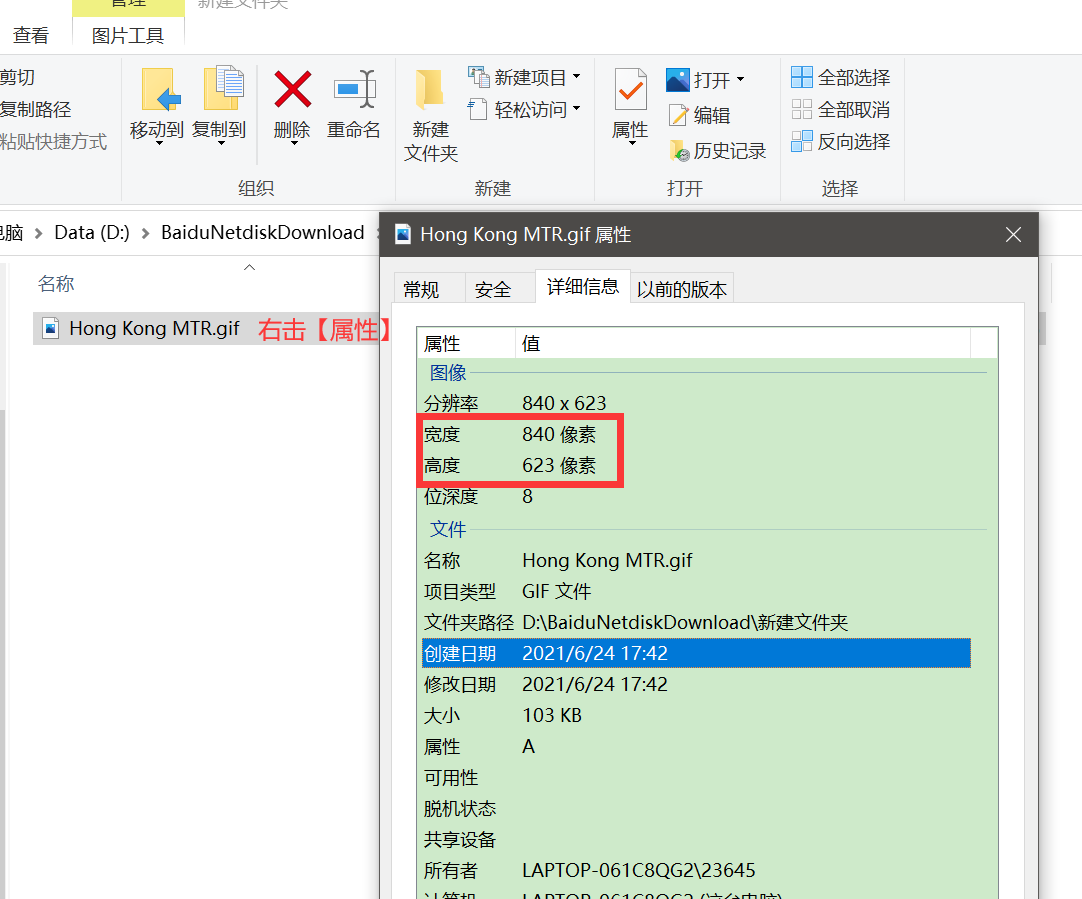Expand the Open dropdown arrow
This screenshot has height=899, width=1082.
(x=740, y=79)
